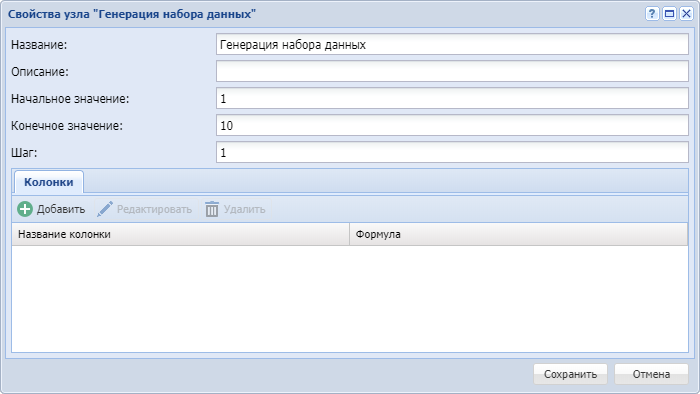
Task: Click the empty columns grid area
Action: tap(350, 299)
